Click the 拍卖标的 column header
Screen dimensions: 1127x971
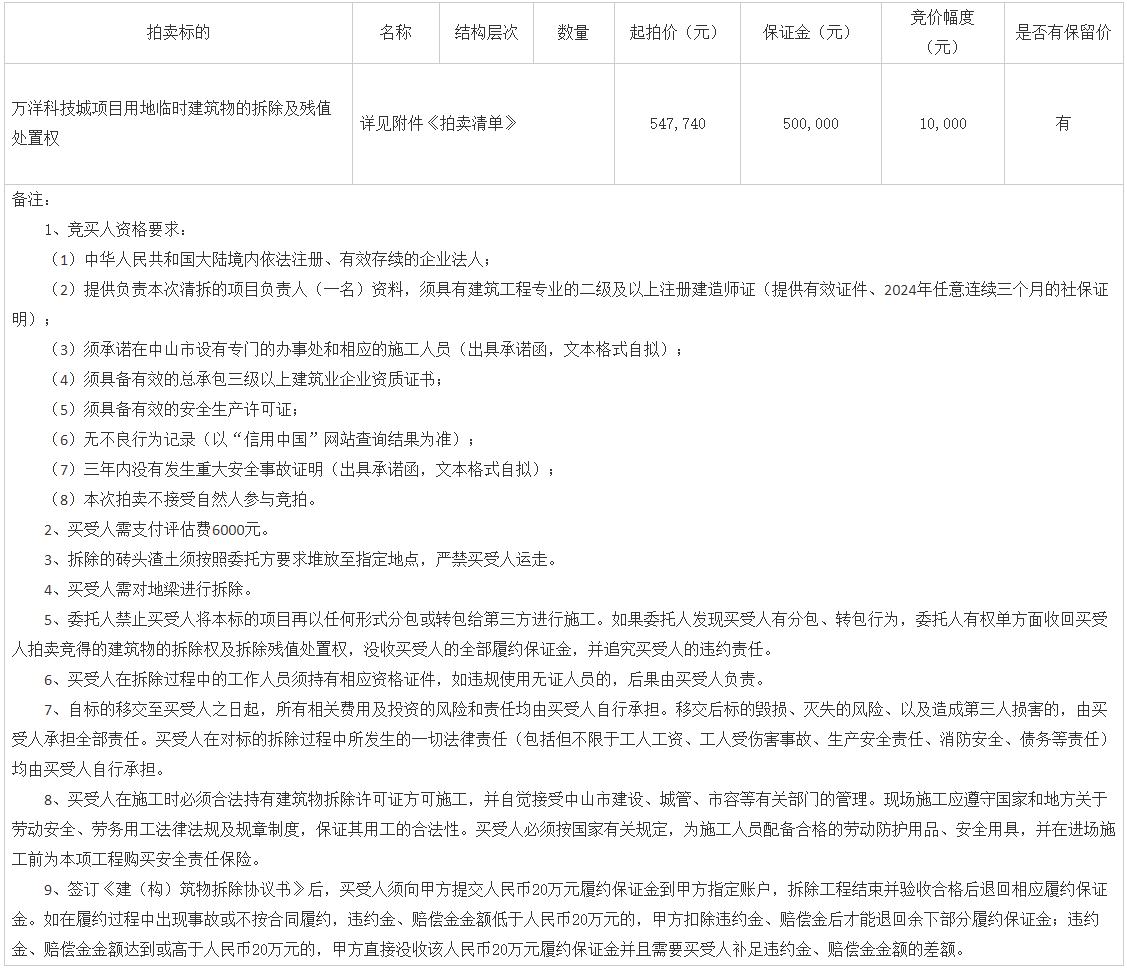(x=178, y=32)
